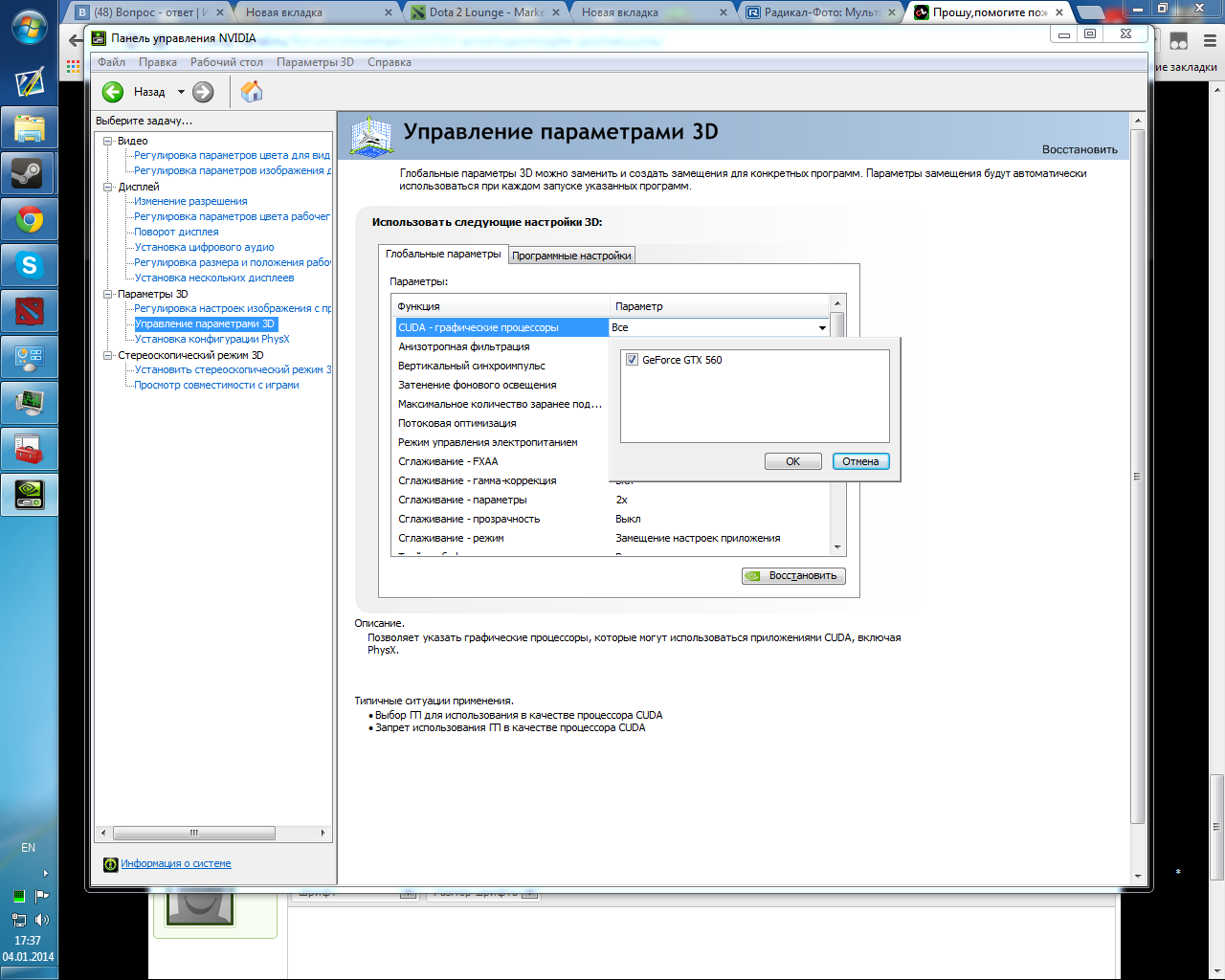The height and width of the screenshot is (980, 1225).
Task: Click the Forward arrow icon in toolbar
Action: point(203,92)
